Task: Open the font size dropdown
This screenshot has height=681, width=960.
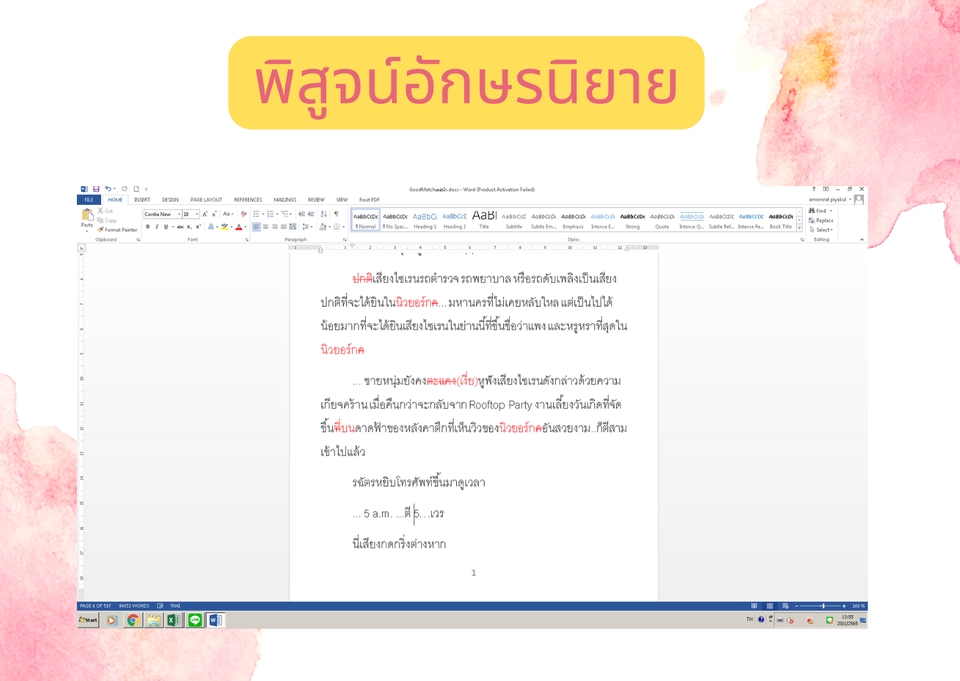Action: pos(197,214)
